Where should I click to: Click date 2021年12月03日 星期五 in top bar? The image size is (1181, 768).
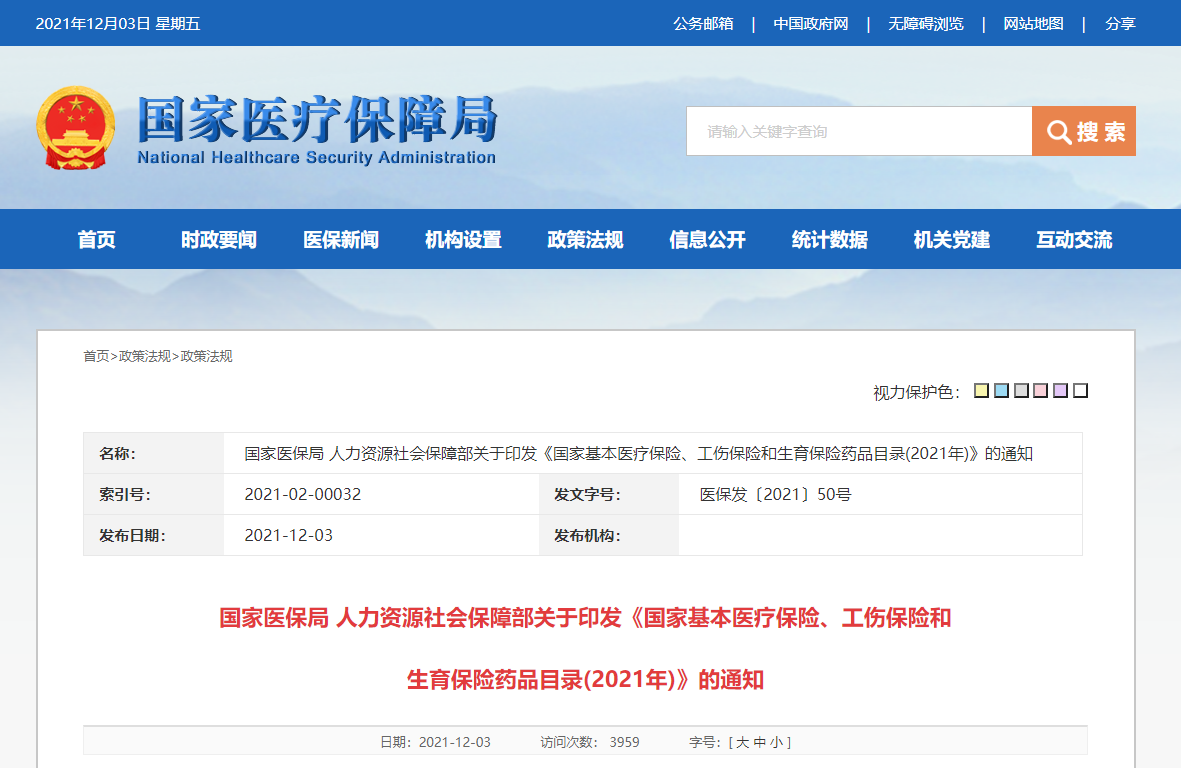click(117, 23)
